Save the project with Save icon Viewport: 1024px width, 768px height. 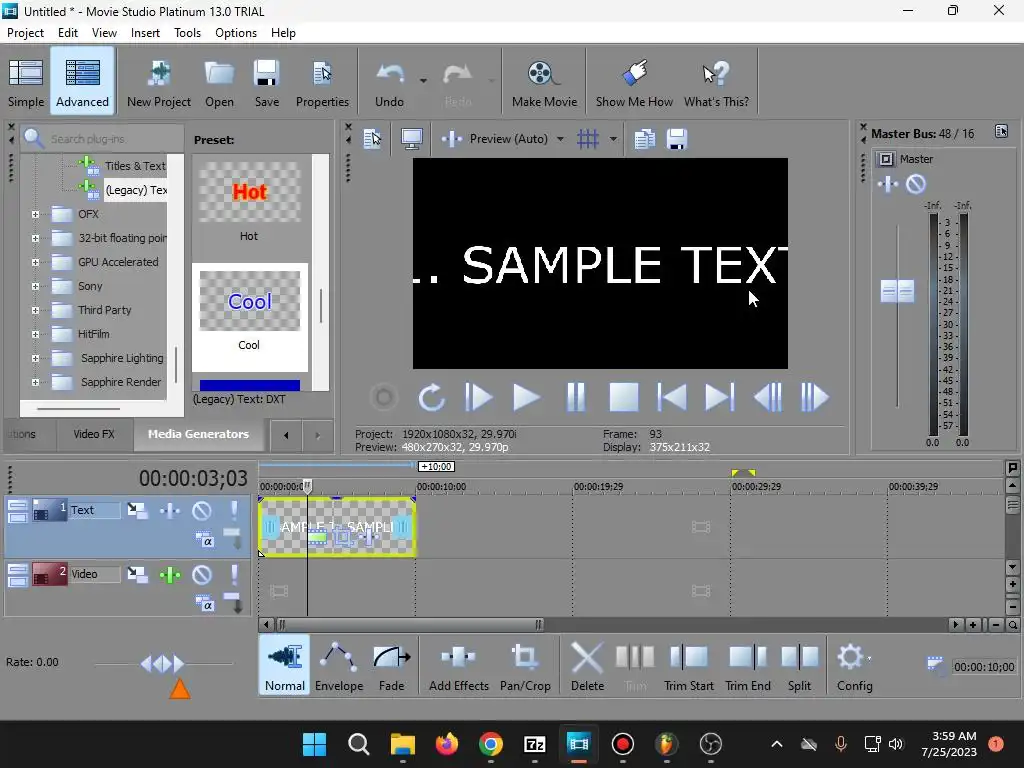pyautogui.click(x=266, y=83)
